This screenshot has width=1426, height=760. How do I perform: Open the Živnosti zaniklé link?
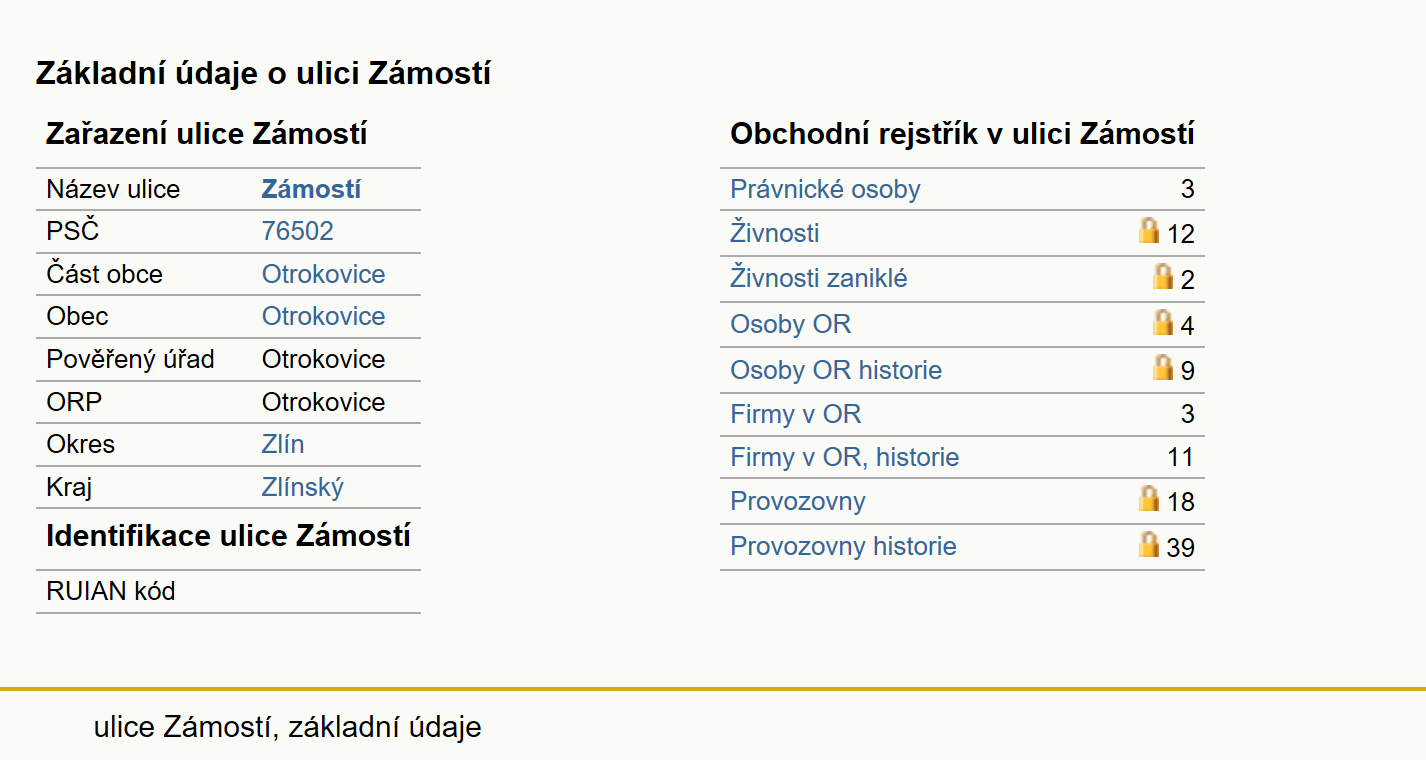[819, 278]
